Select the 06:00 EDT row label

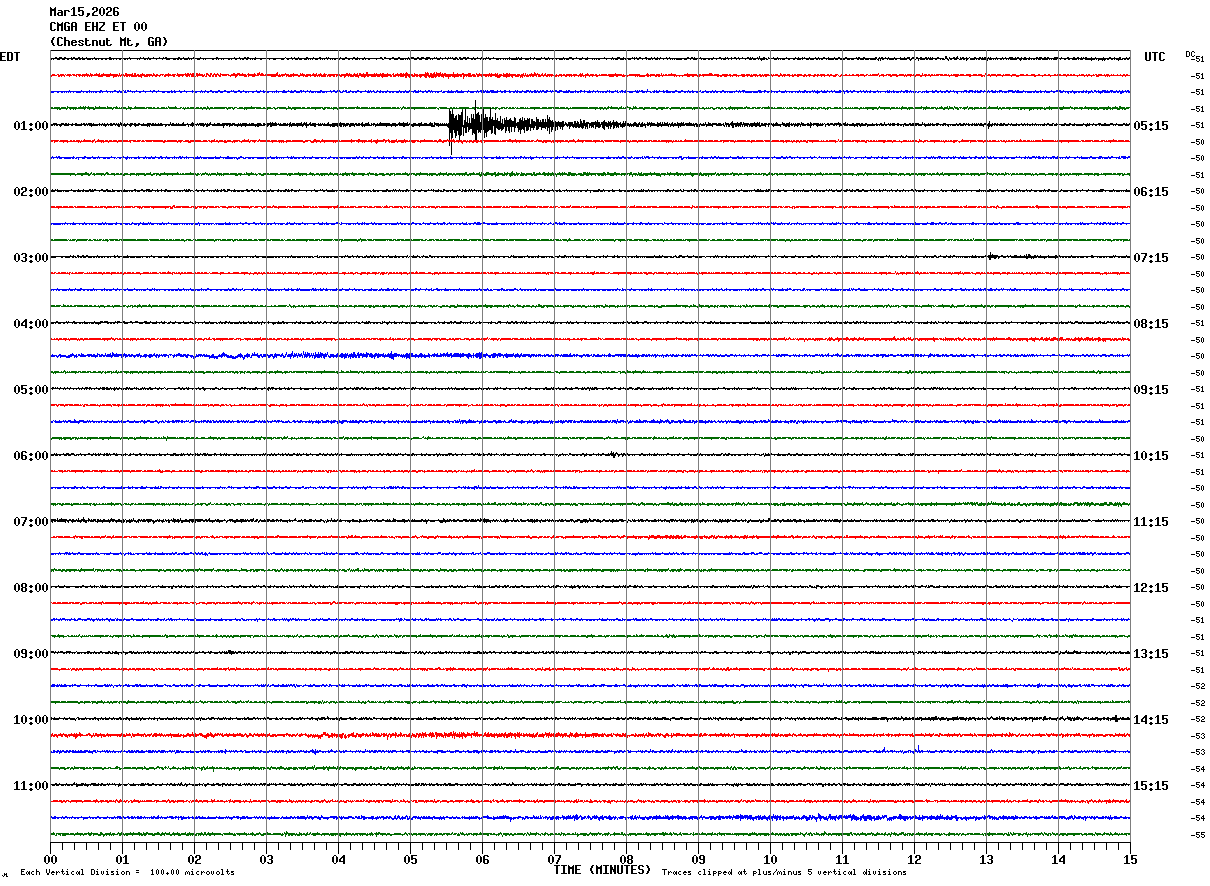pos(31,456)
